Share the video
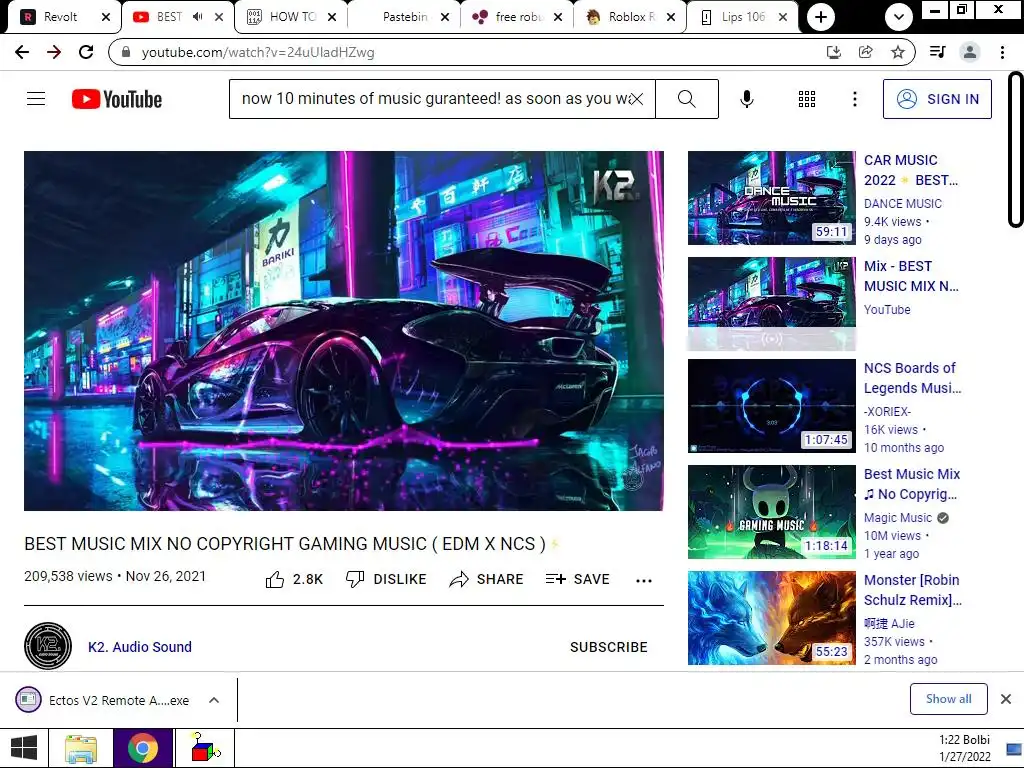Image resolution: width=1024 pixels, height=768 pixels. point(487,579)
